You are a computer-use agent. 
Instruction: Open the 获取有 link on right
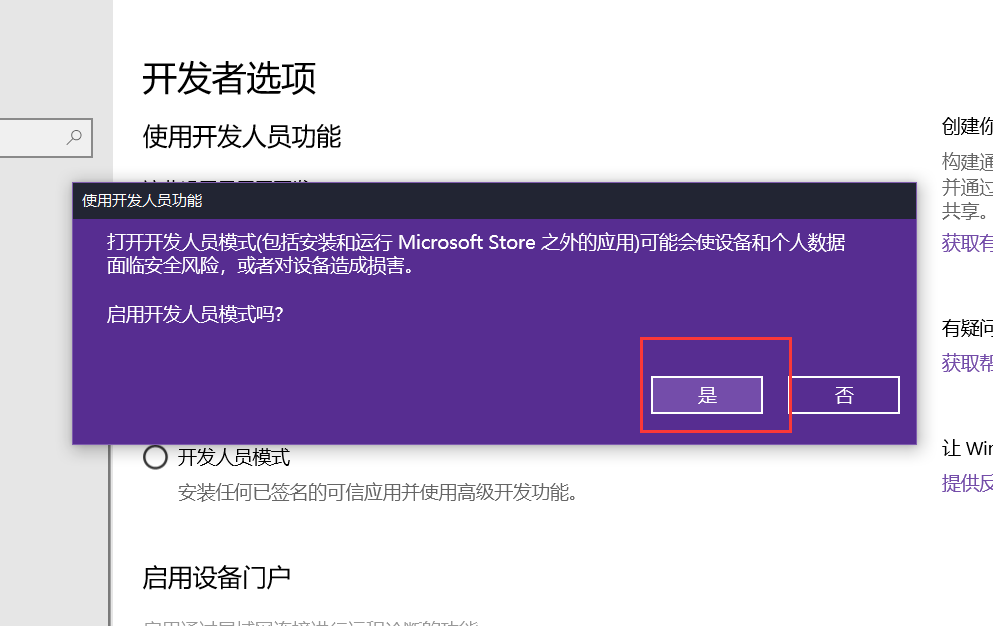click(967, 243)
